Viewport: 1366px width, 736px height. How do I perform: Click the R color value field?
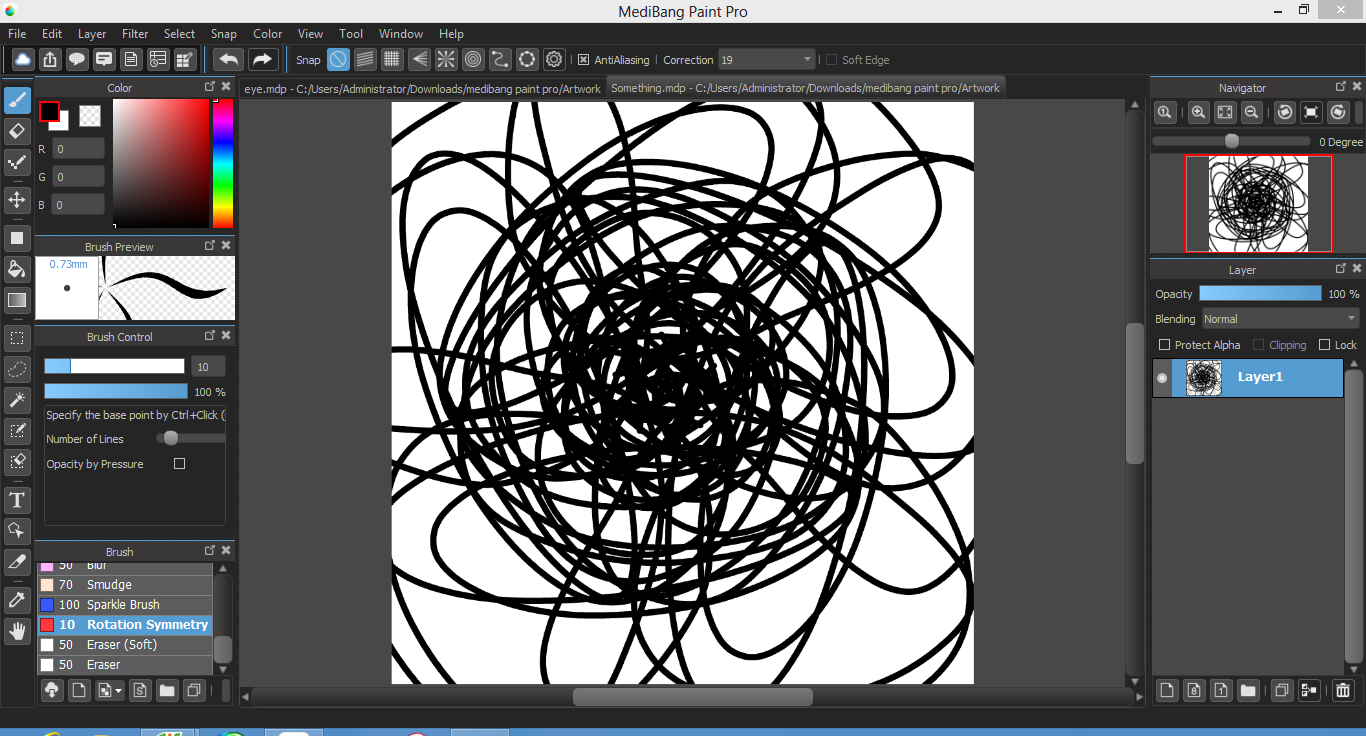pos(78,149)
